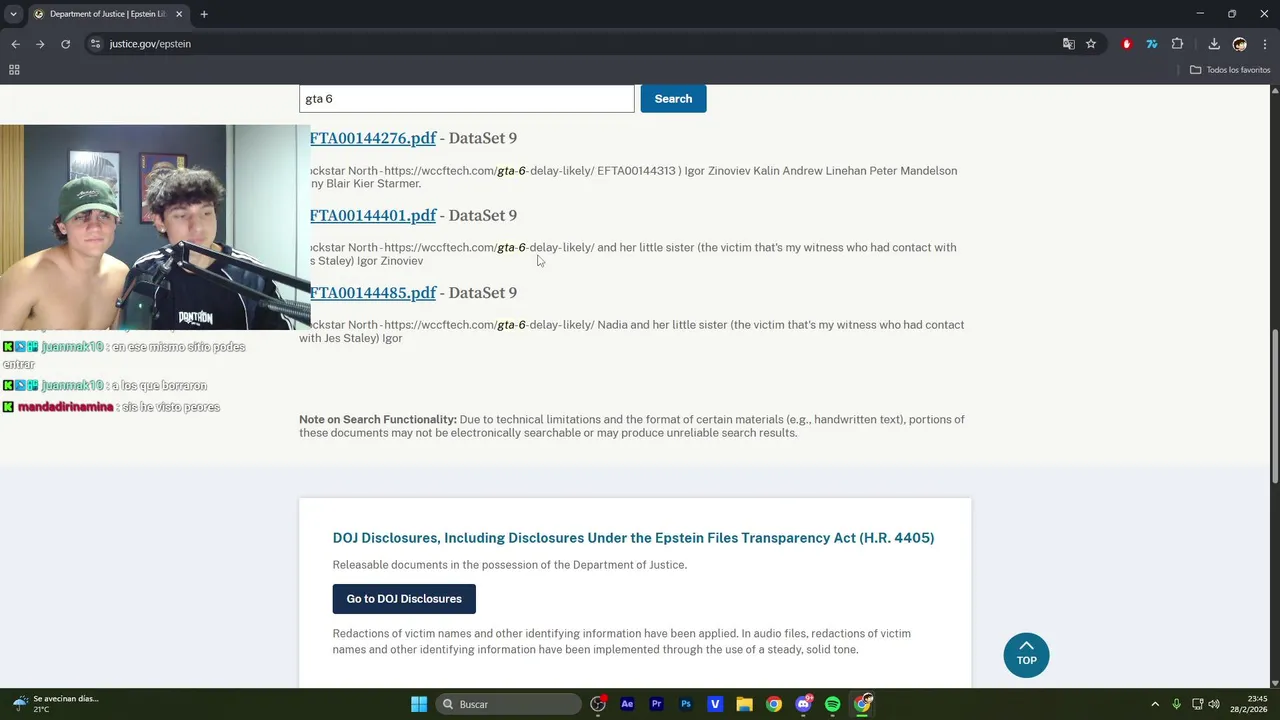This screenshot has height=720, width=1280.
Task: Open a new browser tab
Action: [204, 14]
